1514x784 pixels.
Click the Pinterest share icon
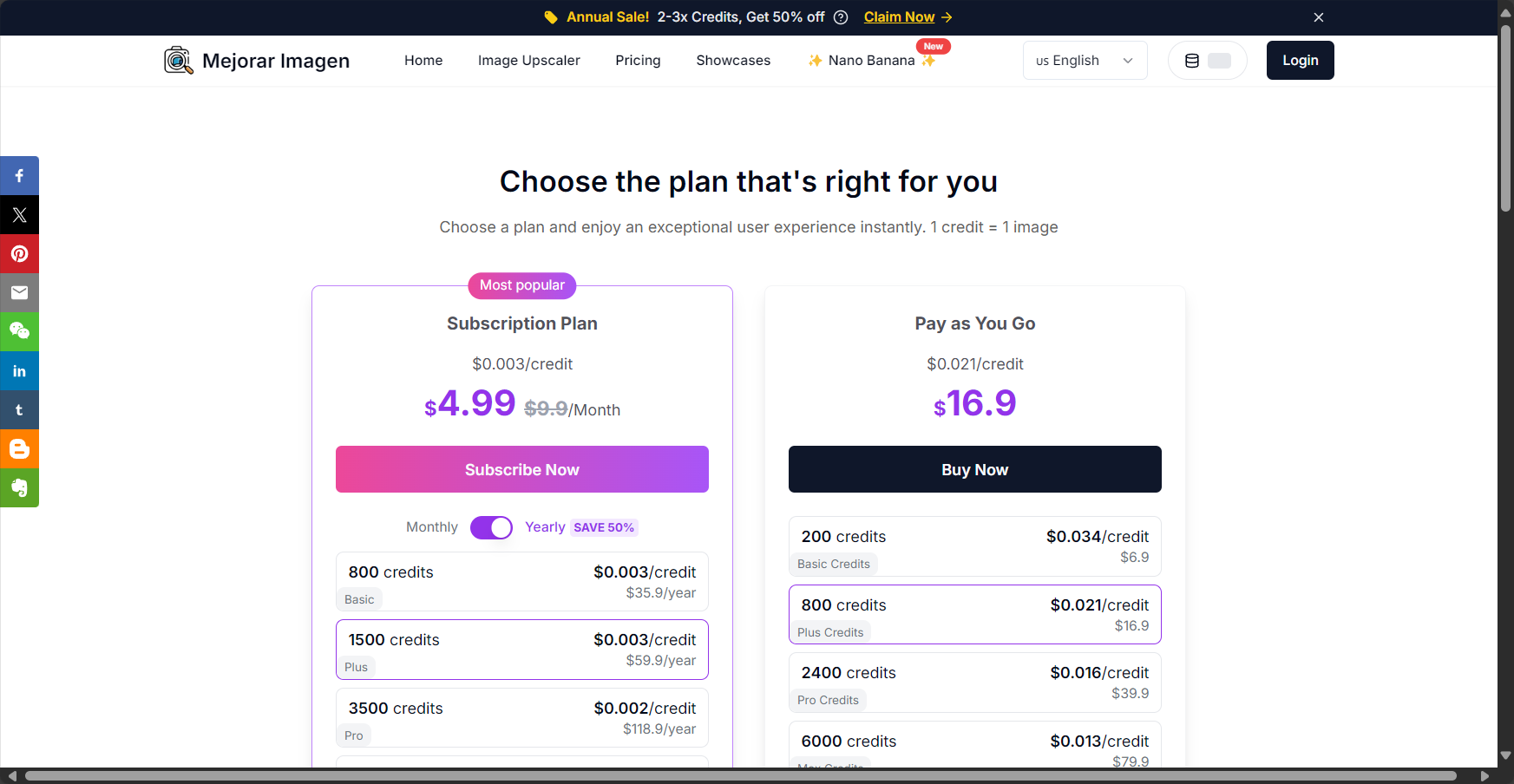[19, 253]
